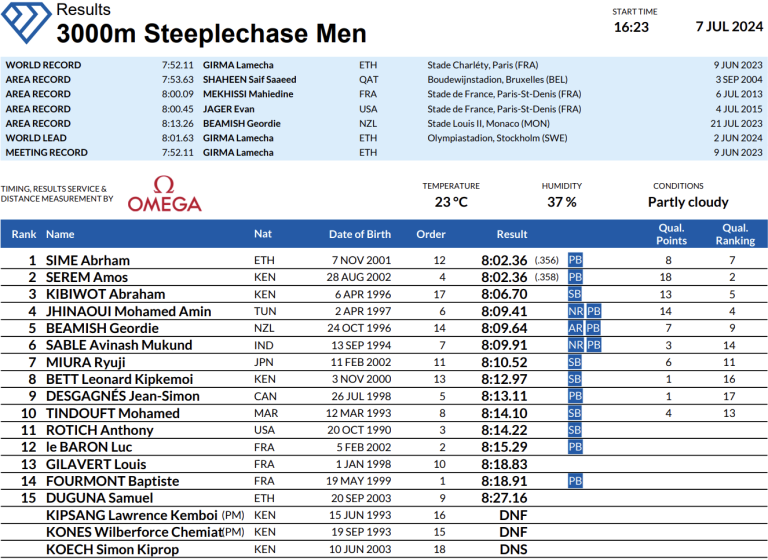Click the NR badge in JHINAOUI's row
The width and height of the screenshot is (768, 560).
tap(575, 311)
